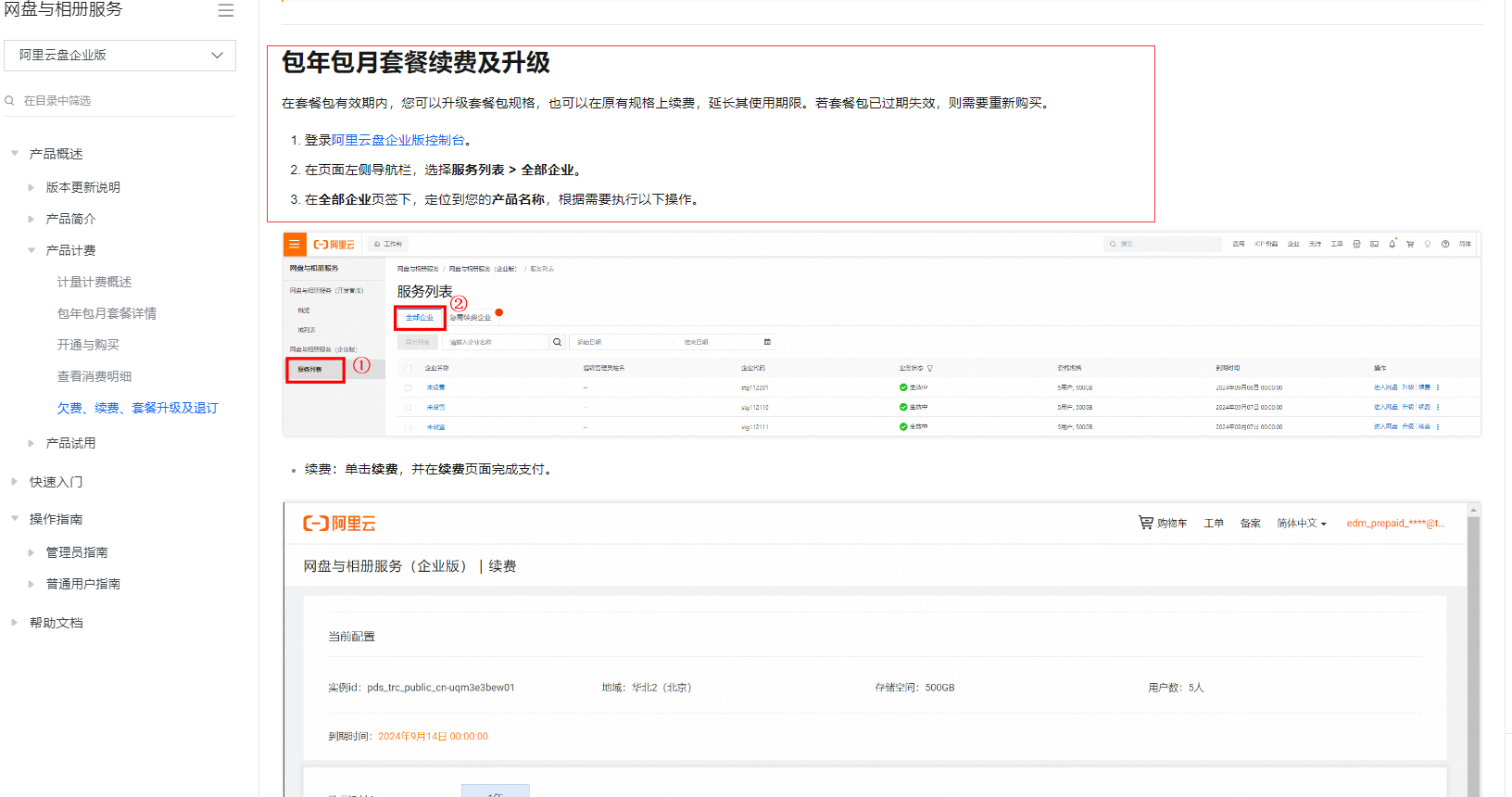Click the heading 包年包月套餐续费及升级
Viewport: 1512px width, 797px height.
pyautogui.click(x=416, y=62)
